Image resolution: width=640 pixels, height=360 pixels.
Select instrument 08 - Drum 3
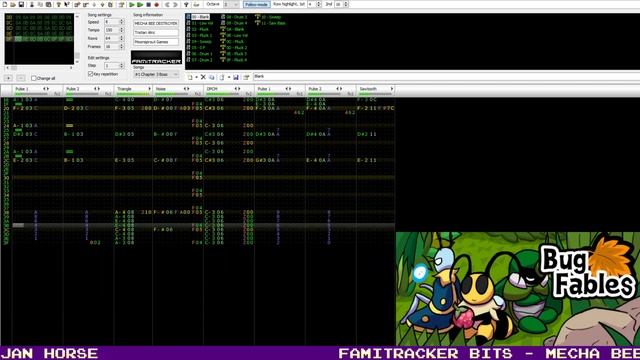pyautogui.click(x=234, y=17)
